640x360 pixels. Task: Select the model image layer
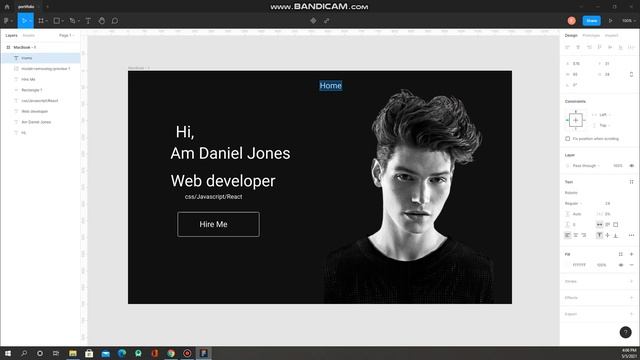pos(40,69)
